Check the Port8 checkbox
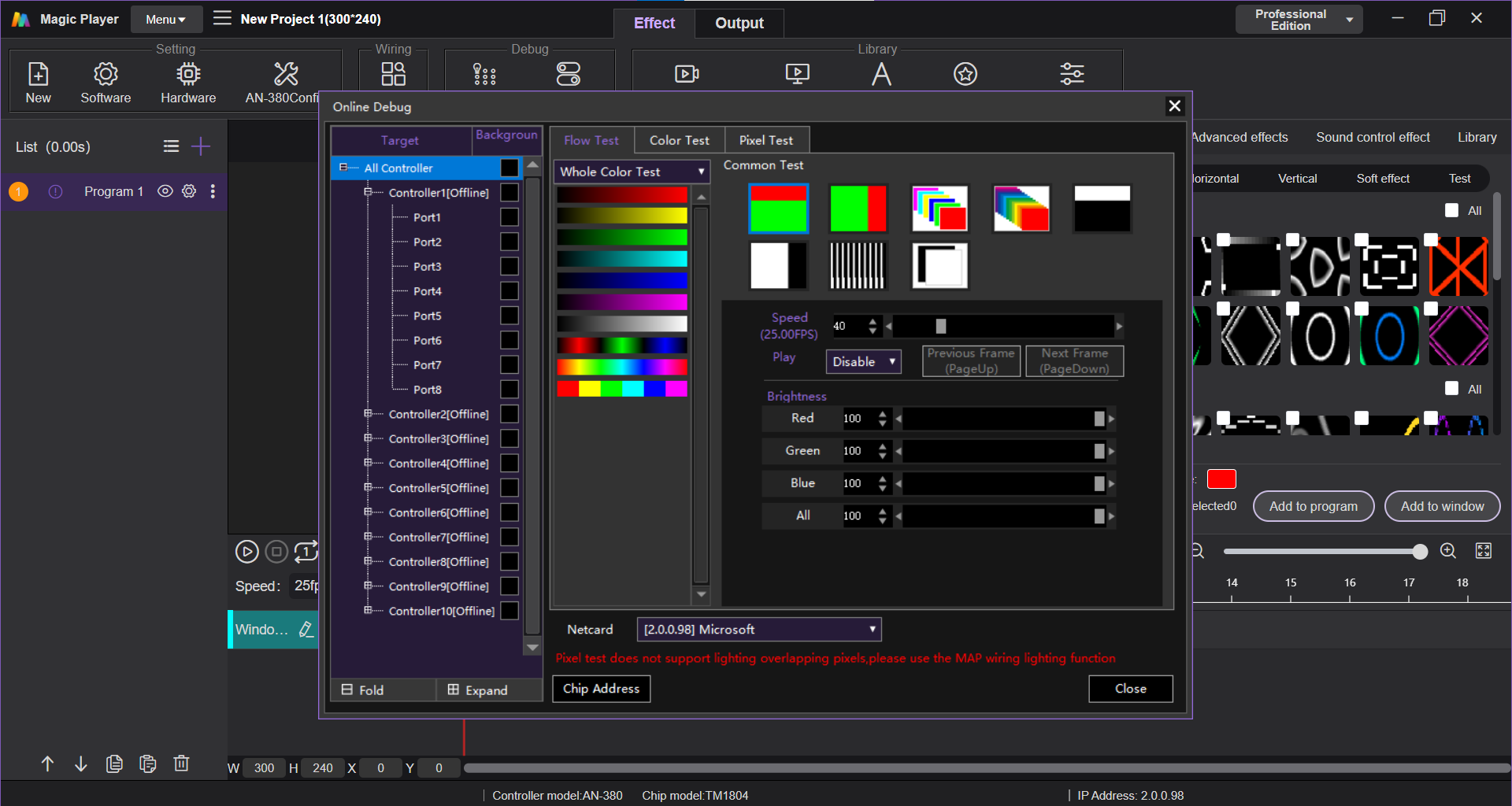1512x806 pixels. click(x=510, y=390)
